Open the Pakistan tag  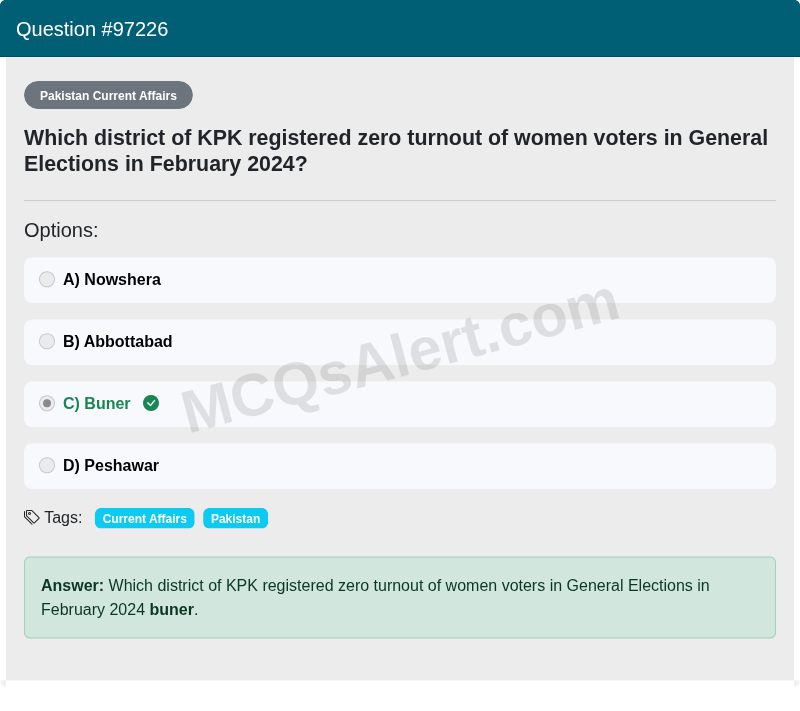point(235,518)
